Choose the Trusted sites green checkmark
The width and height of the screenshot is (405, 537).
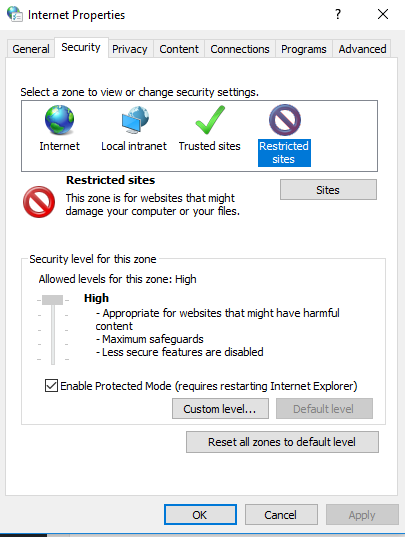[210, 120]
